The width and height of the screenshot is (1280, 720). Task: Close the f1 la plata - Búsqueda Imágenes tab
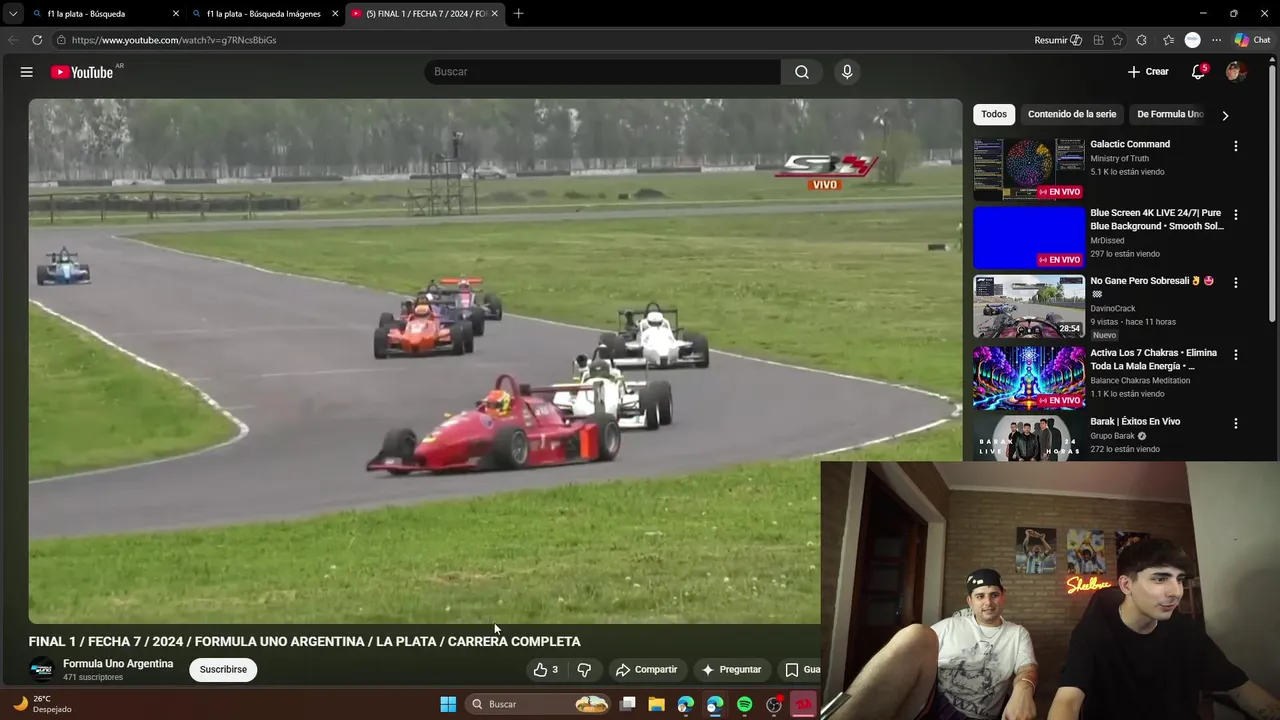pyautogui.click(x=335, y=14)
